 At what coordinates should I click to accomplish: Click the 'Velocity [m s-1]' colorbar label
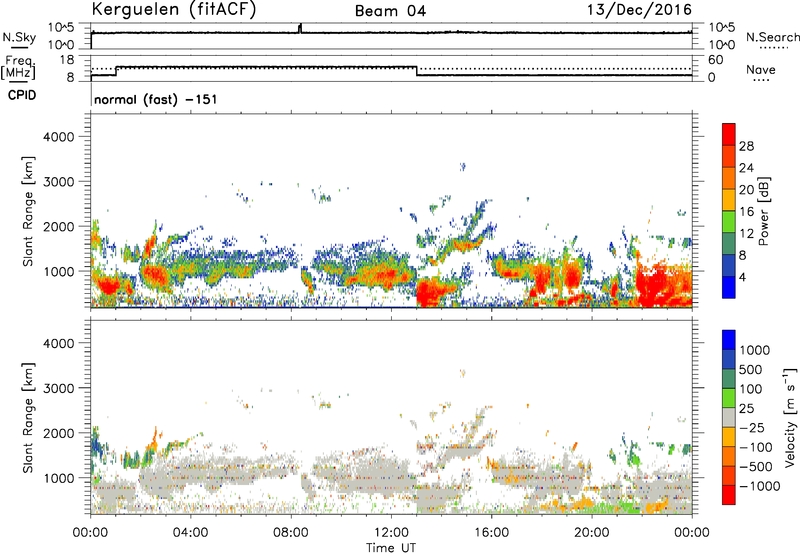(x=790, y=417)
